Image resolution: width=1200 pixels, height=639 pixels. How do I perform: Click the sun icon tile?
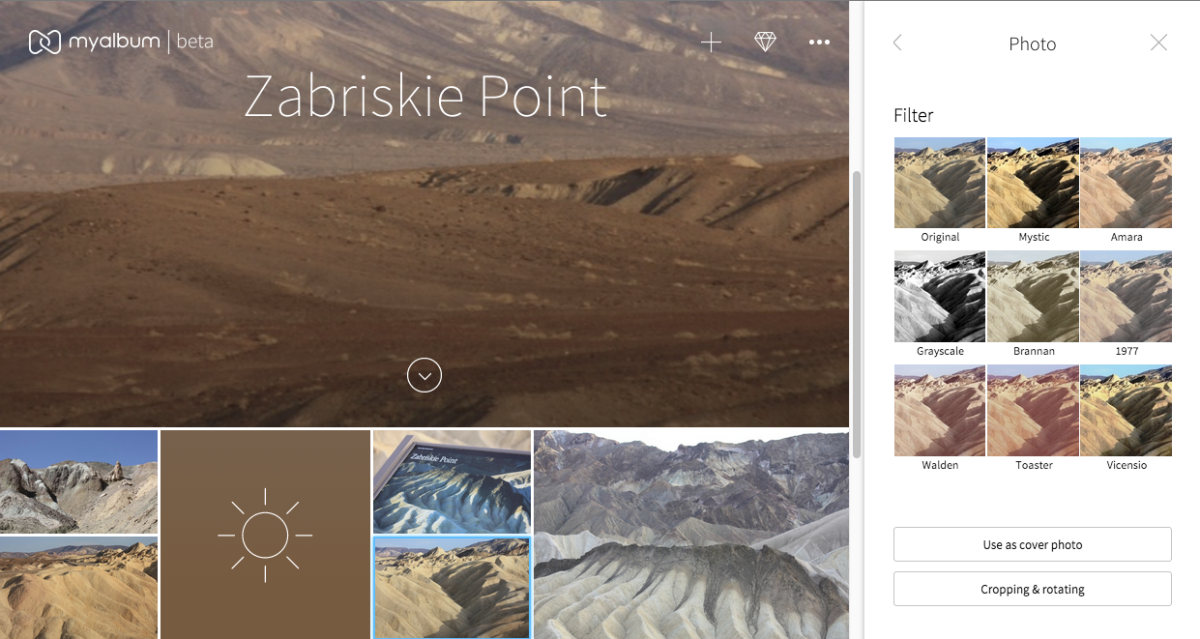point(265,535)
